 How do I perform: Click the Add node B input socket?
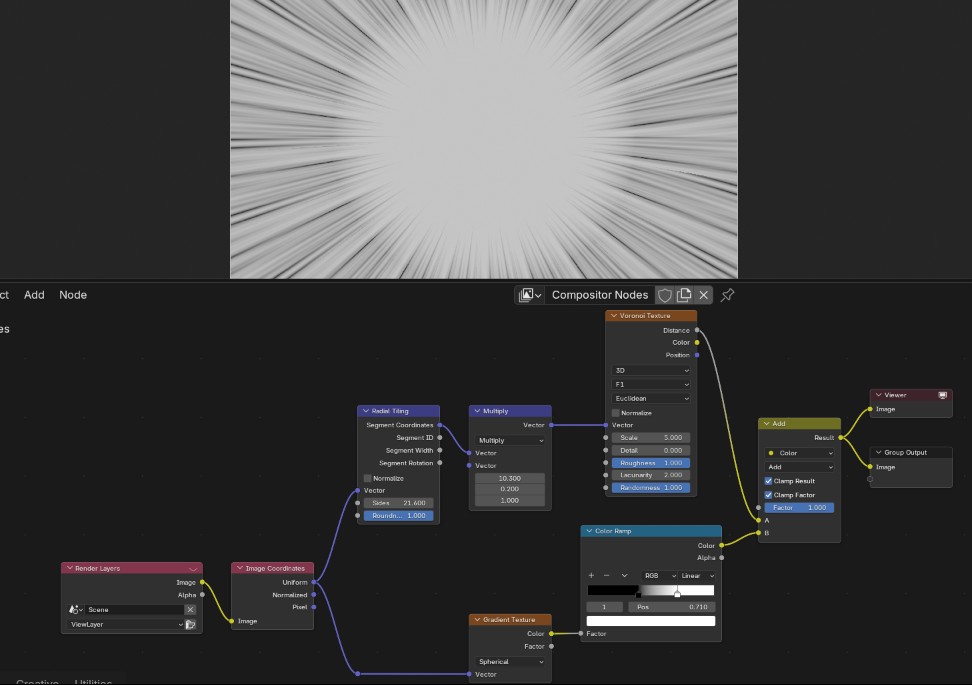[x=758, y=533]
